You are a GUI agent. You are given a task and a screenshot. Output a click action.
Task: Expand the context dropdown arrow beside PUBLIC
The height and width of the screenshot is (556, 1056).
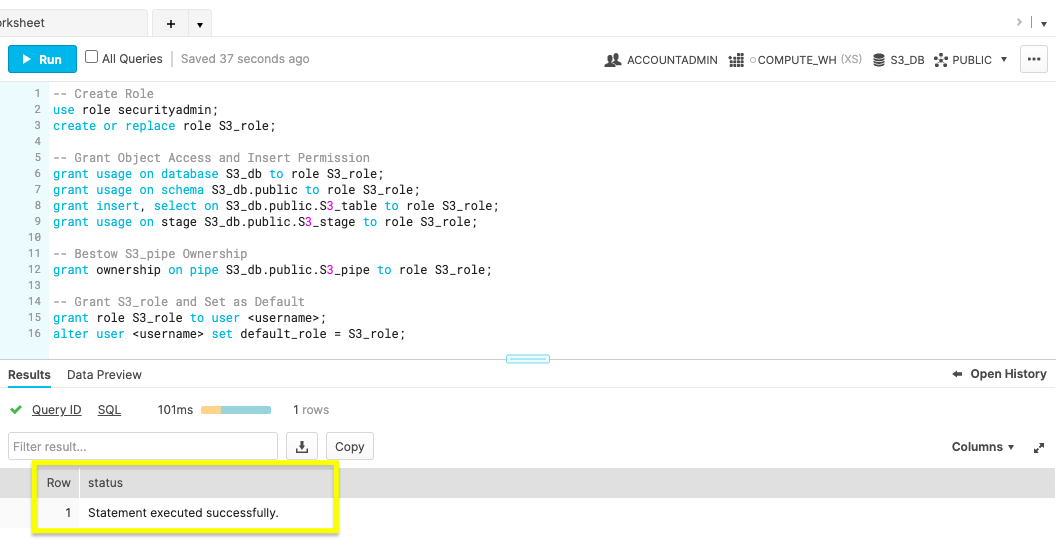(x=1003, y=60)
